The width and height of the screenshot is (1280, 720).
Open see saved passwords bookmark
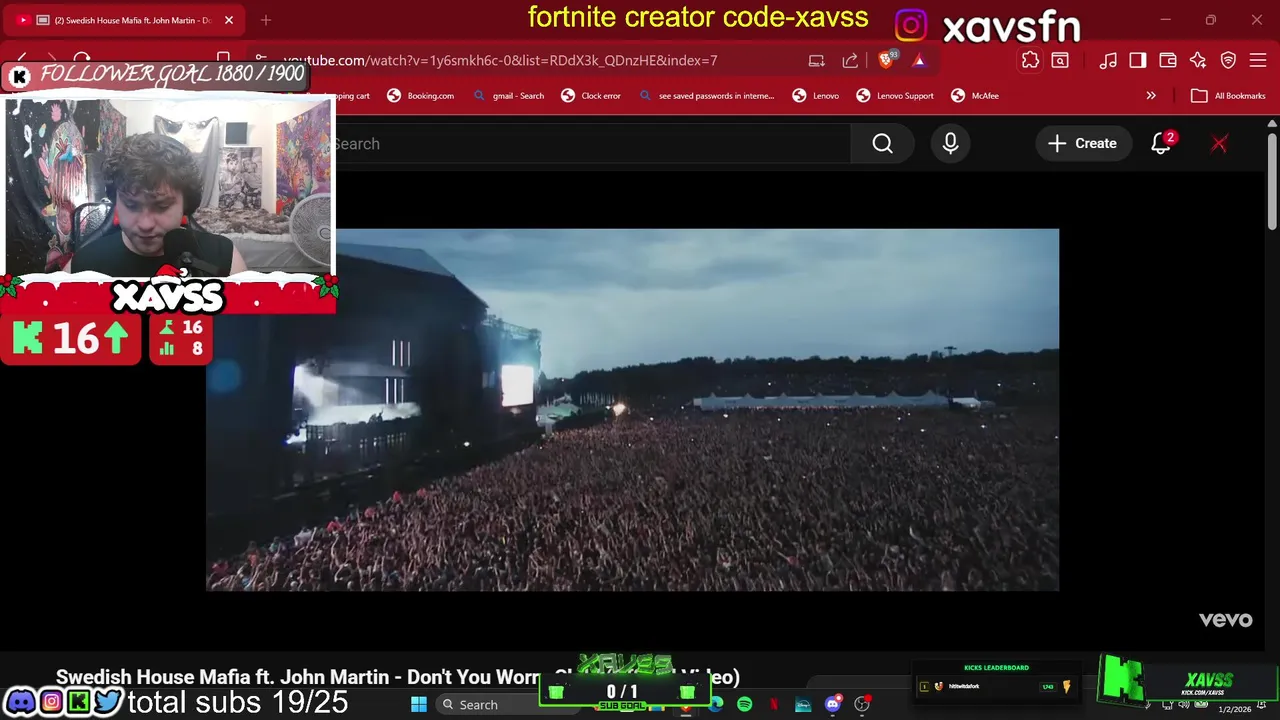pyautogui.click(x=707, y=96)
